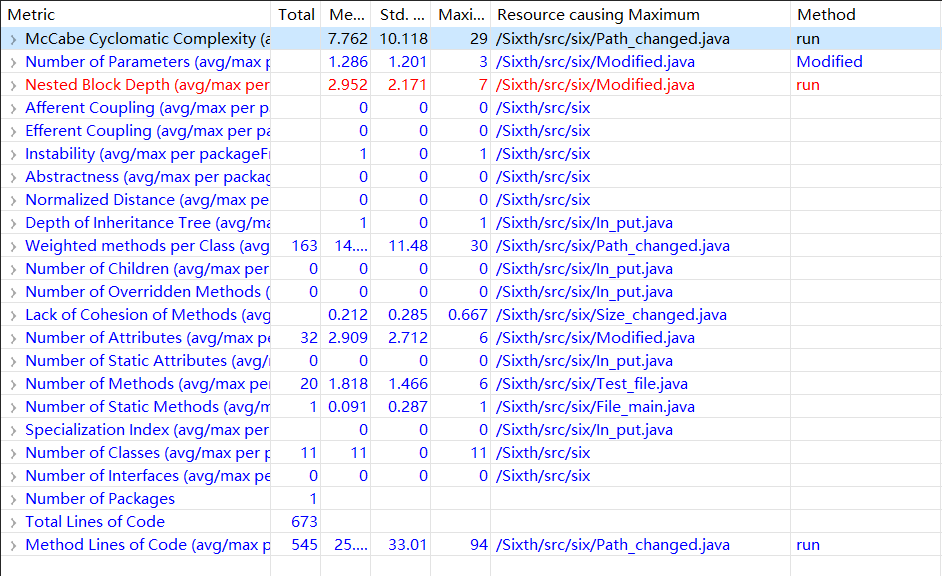Select Efferent Coupling metric name
The image size is (942, 576).
click(148, 131)
